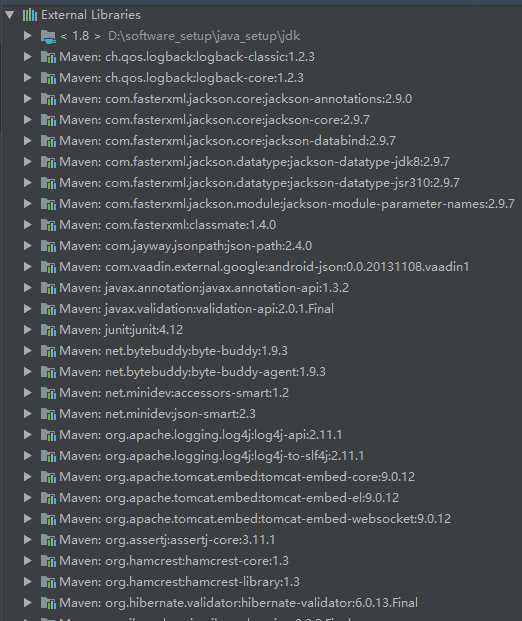This screenshot has height=621, width=522.
Task: Expand the hibernate-validator:6.0.13.Final library
Action: [28, 602]
